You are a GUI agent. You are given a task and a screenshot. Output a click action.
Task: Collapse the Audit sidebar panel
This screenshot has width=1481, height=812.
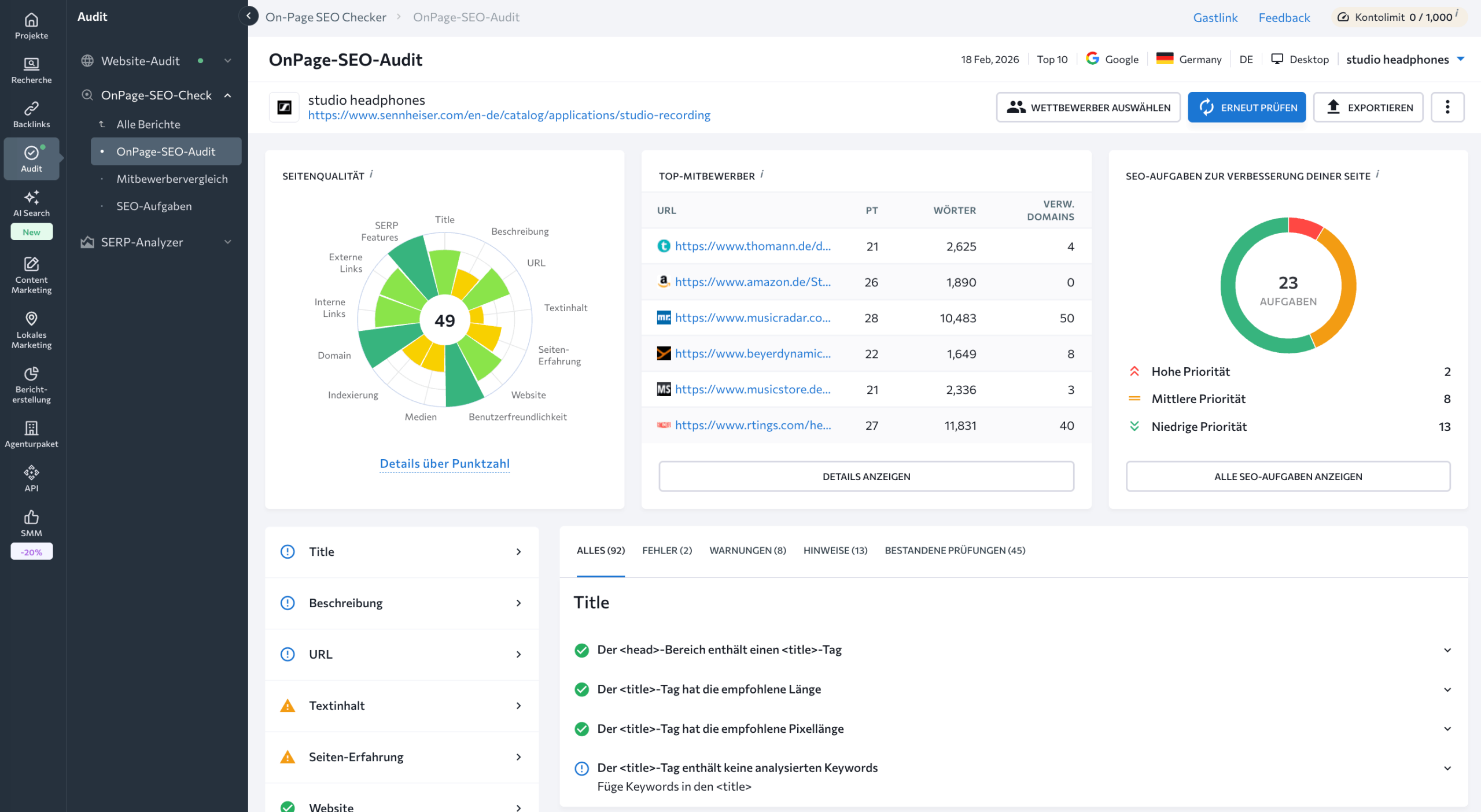coord(249,16)
